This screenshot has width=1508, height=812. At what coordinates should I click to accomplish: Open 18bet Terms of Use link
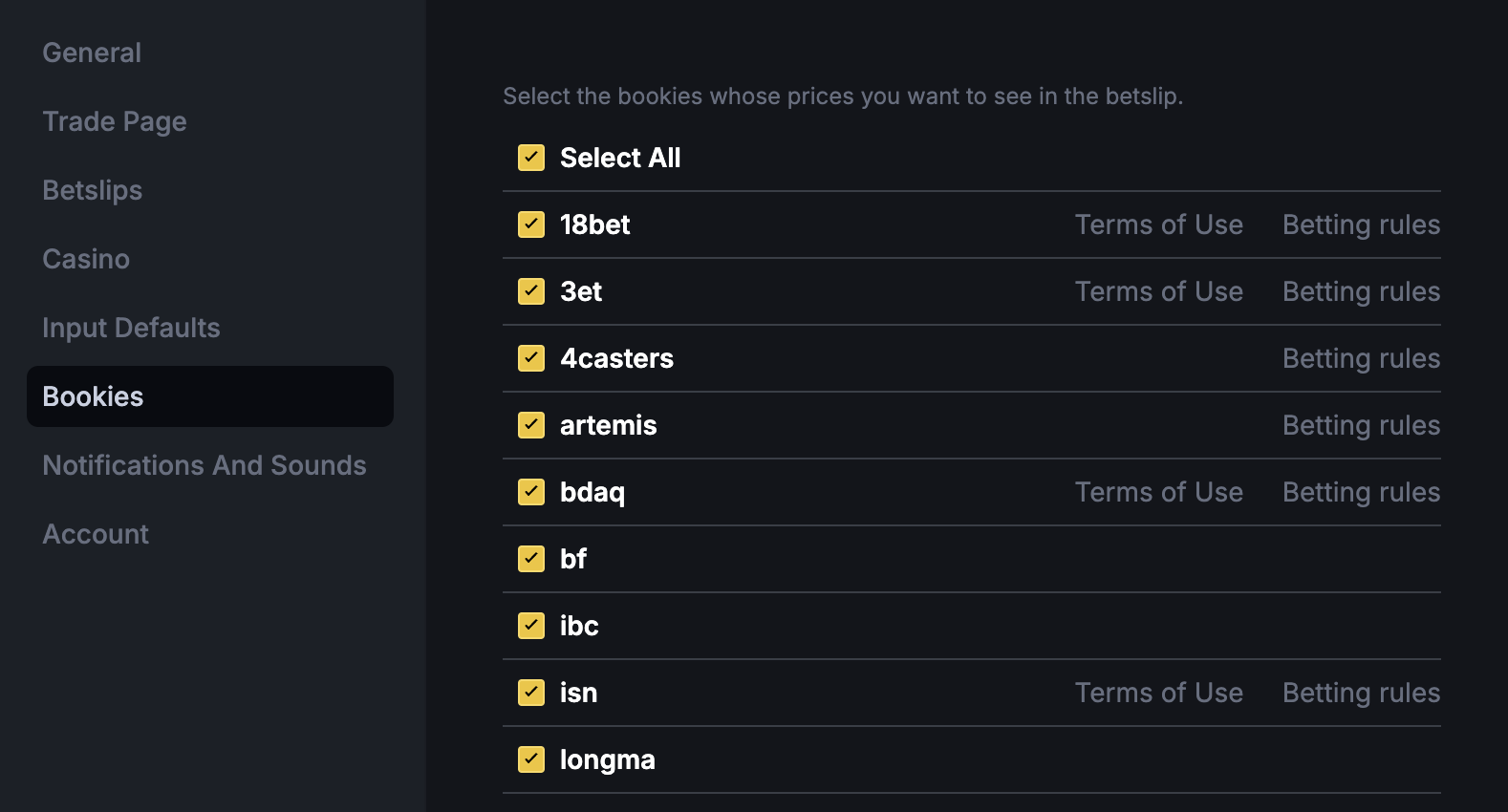click(1158, 224)
